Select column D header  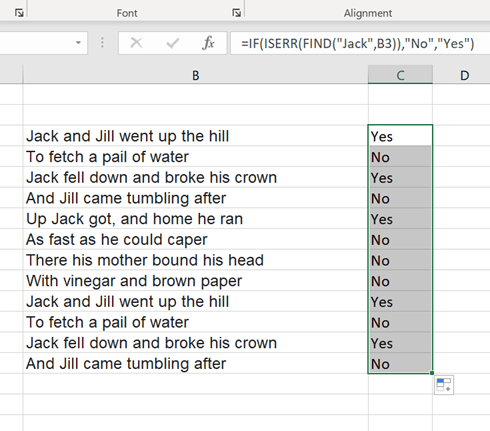pyautogui.click(x=464, y=75)
